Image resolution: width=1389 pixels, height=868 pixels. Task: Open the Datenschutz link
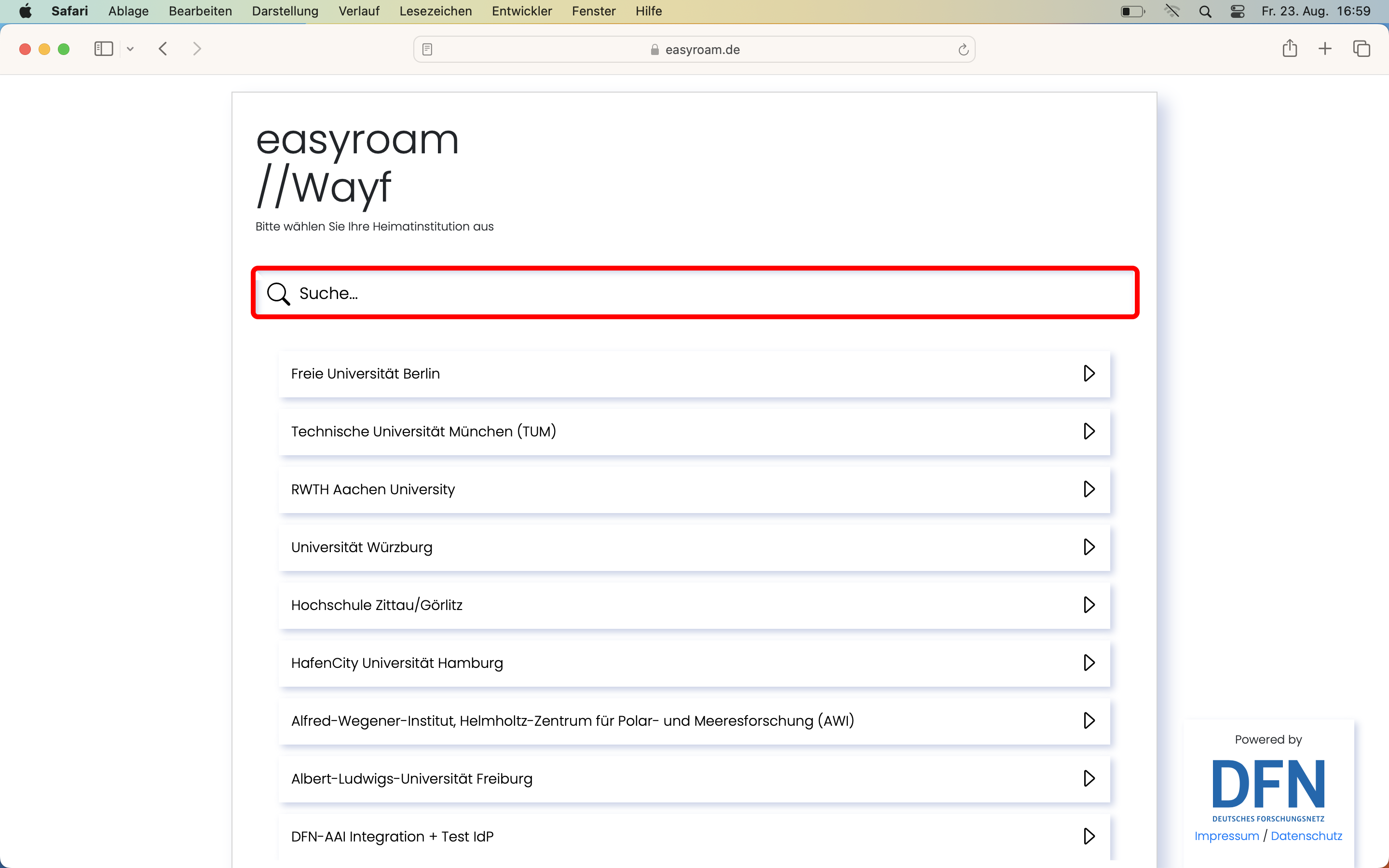1307,836
